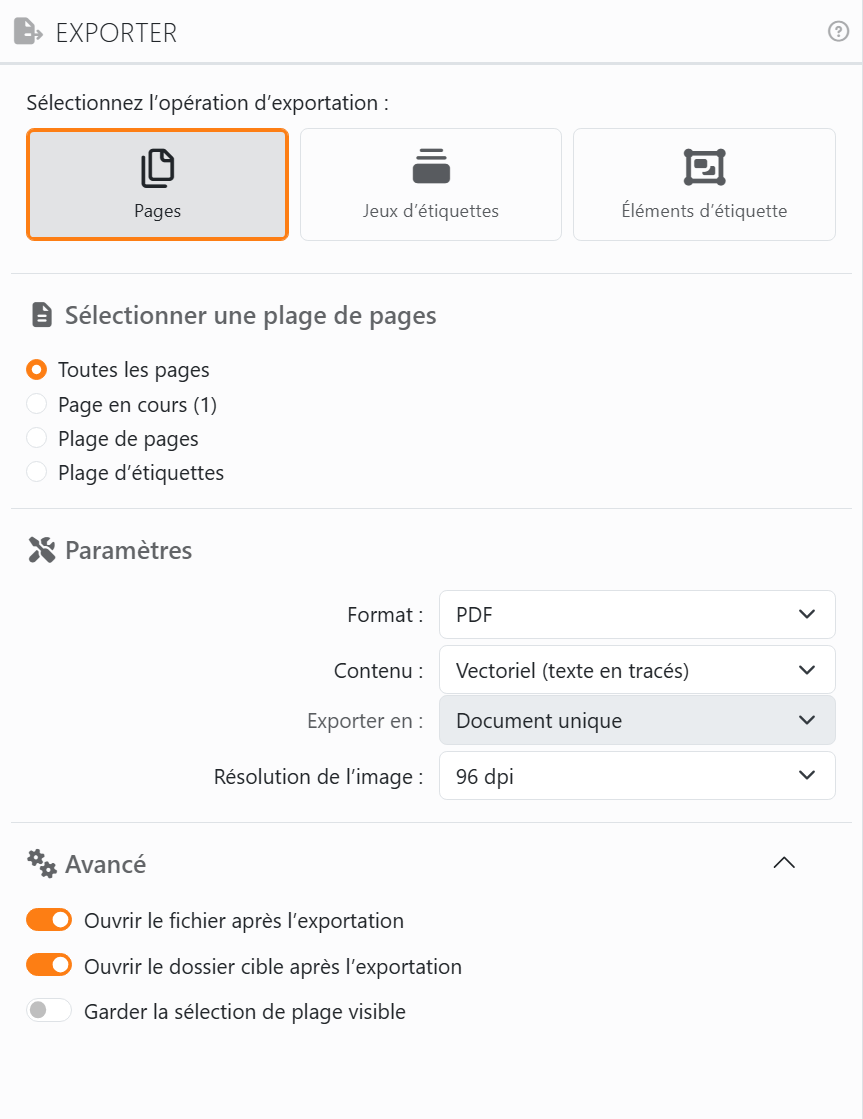Screen dimensions: 863x1119
Task: Toggle Ouvrir le dossier cible après l'exportation
Action: pyautogui.click(x=49, y=966)
